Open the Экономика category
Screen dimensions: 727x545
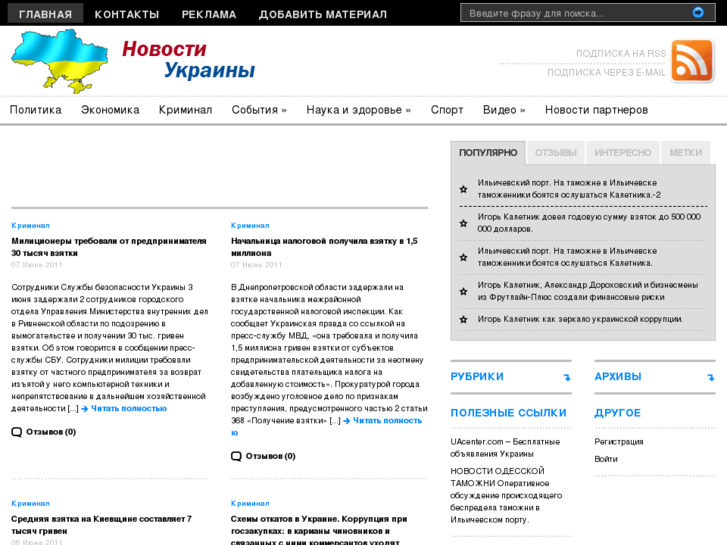tap(110, 110)
